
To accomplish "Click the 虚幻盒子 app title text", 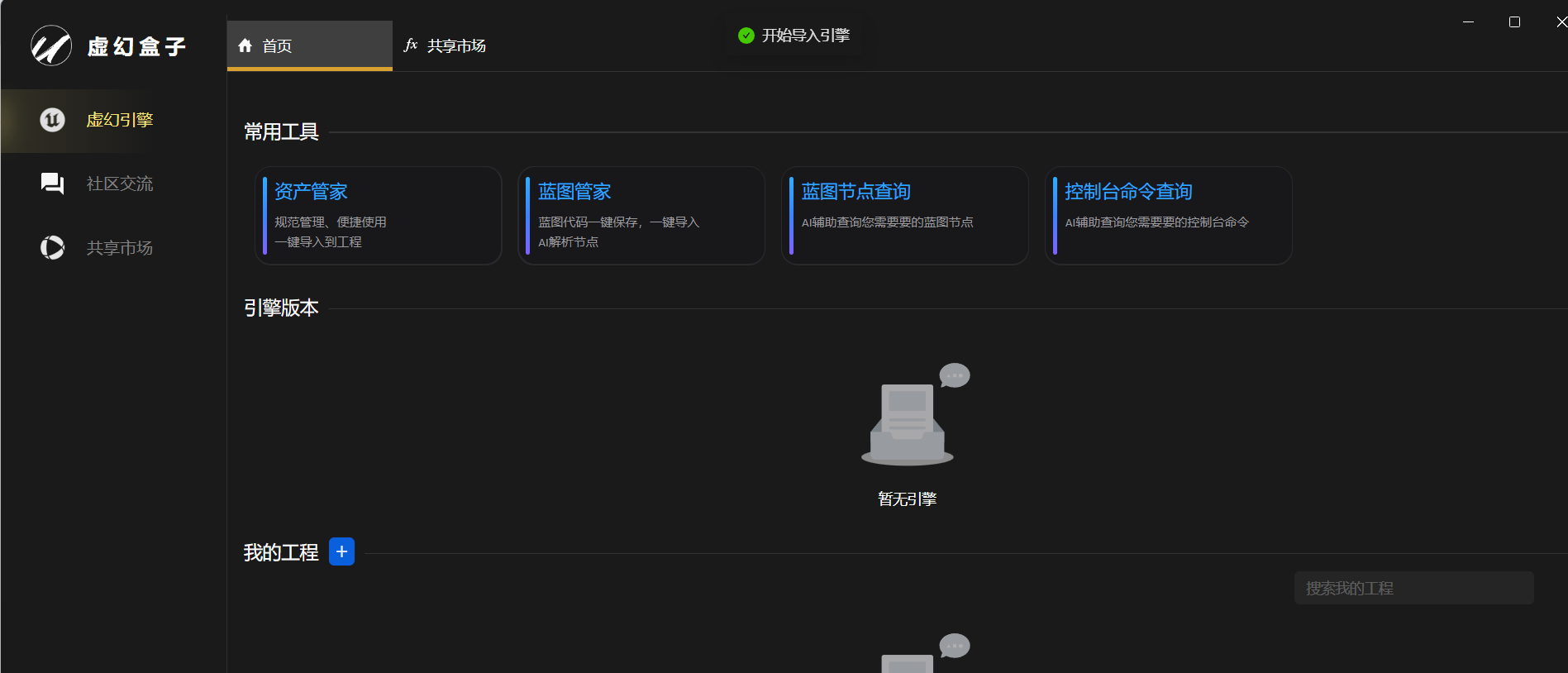I will pos(137,46).
